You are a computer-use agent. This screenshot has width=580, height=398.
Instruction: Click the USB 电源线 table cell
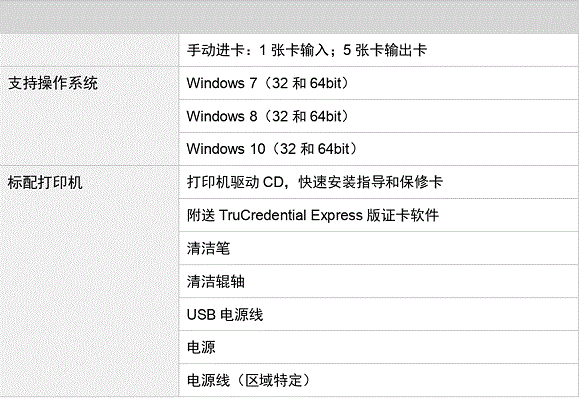pos(378,314)
